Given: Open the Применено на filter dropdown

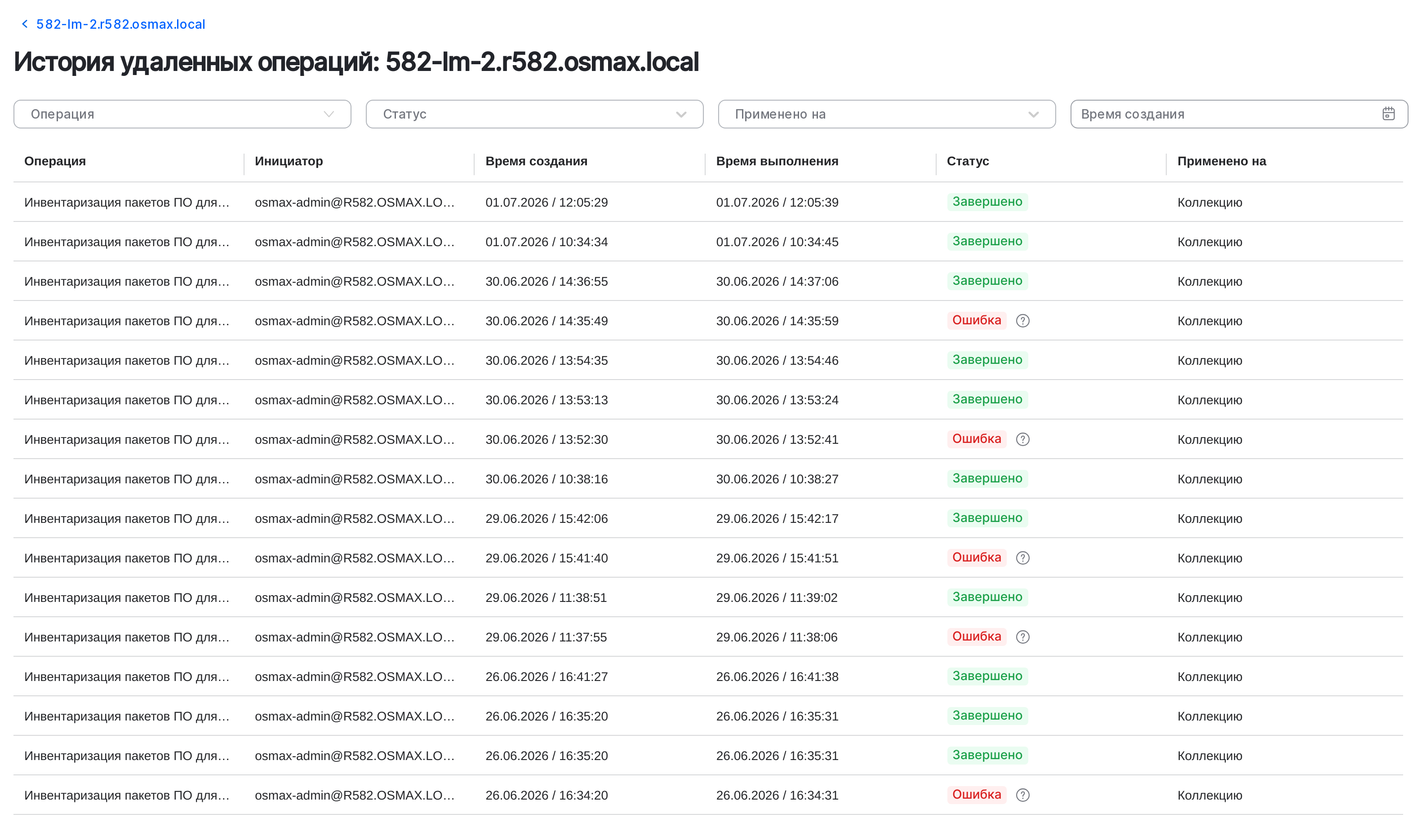Looking at the screenshot, I should click(x=887, y=115).
